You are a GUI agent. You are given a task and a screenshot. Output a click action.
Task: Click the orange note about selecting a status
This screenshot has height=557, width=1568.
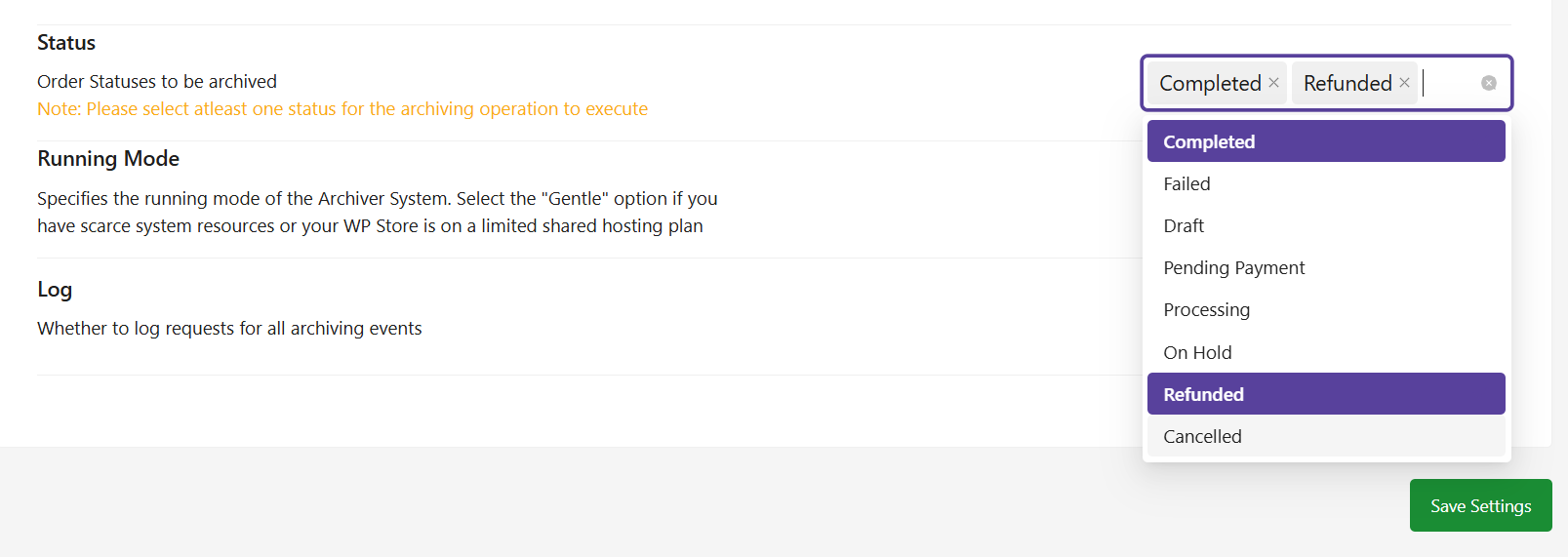click(342, 109)
